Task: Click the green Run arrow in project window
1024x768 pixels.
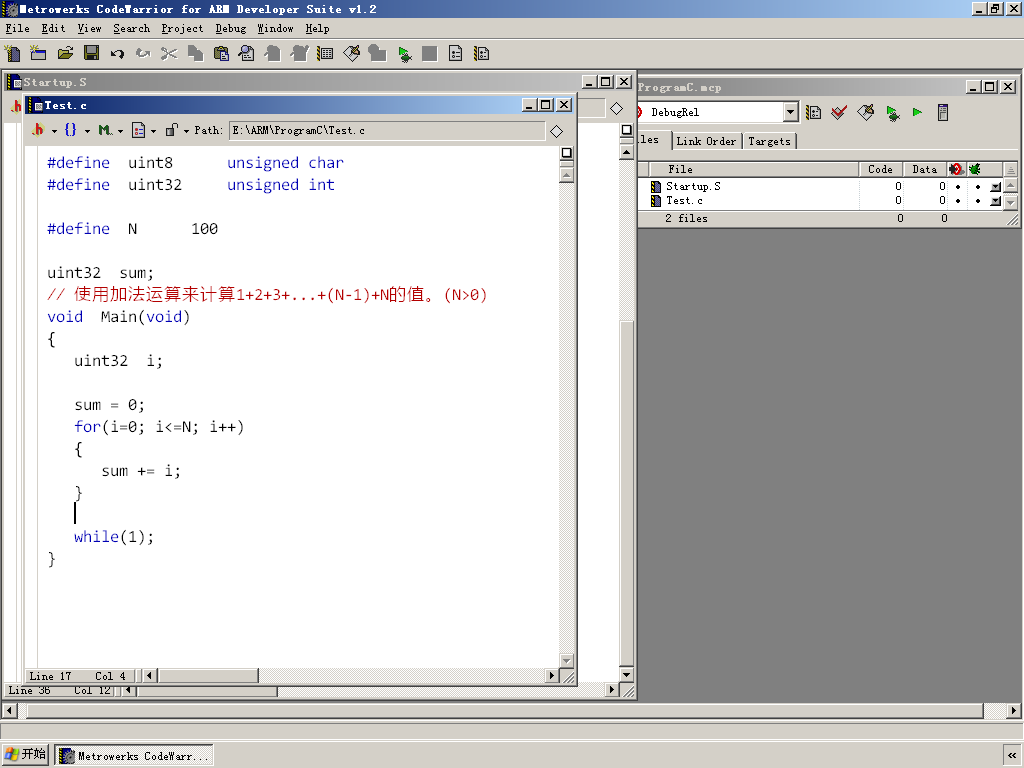Action: point(917,112)
